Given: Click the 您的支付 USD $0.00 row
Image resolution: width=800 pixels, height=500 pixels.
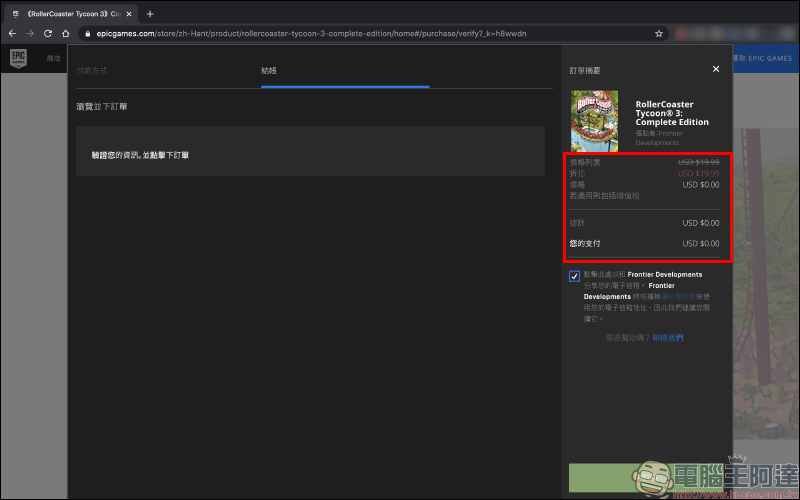Looking at the screenshot, I should tap(644, 243).
